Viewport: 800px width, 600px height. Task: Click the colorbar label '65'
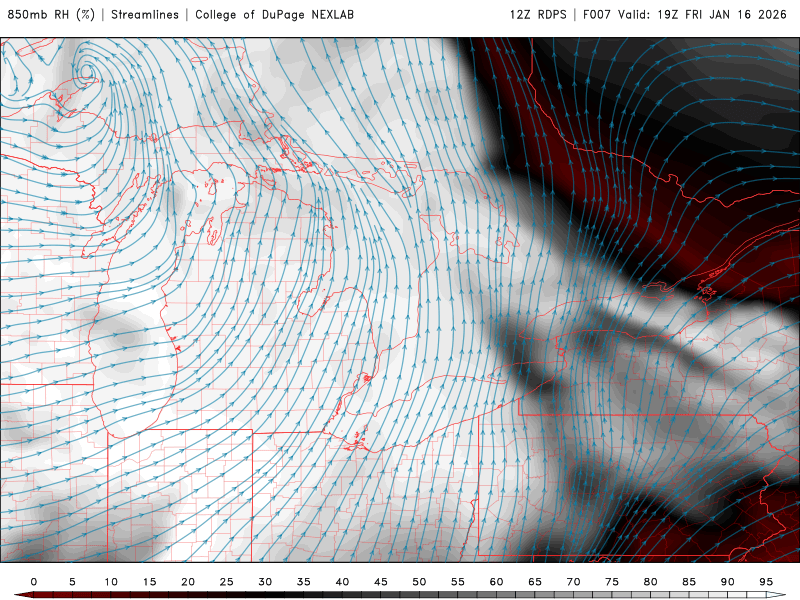(535, 582)
